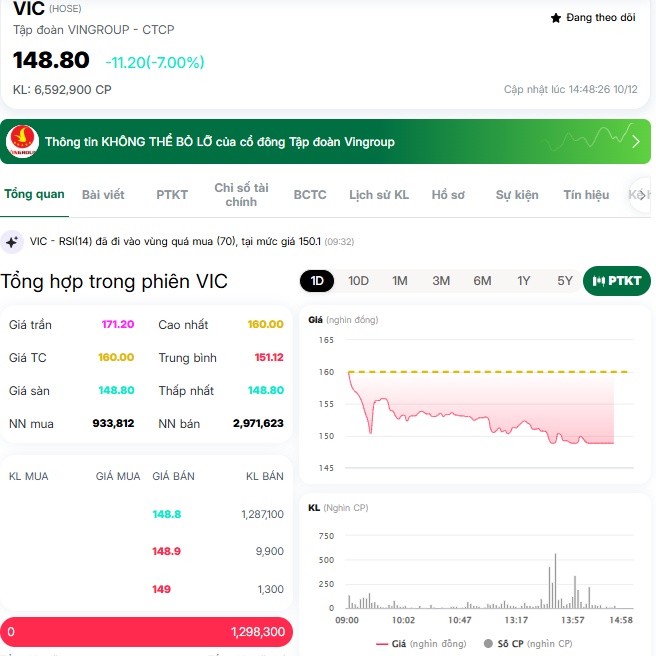The height and width of the screenshot is (656, 656).
Task: Click the star icon beside Đang theo dõi
Action: (x=556, y=18)
